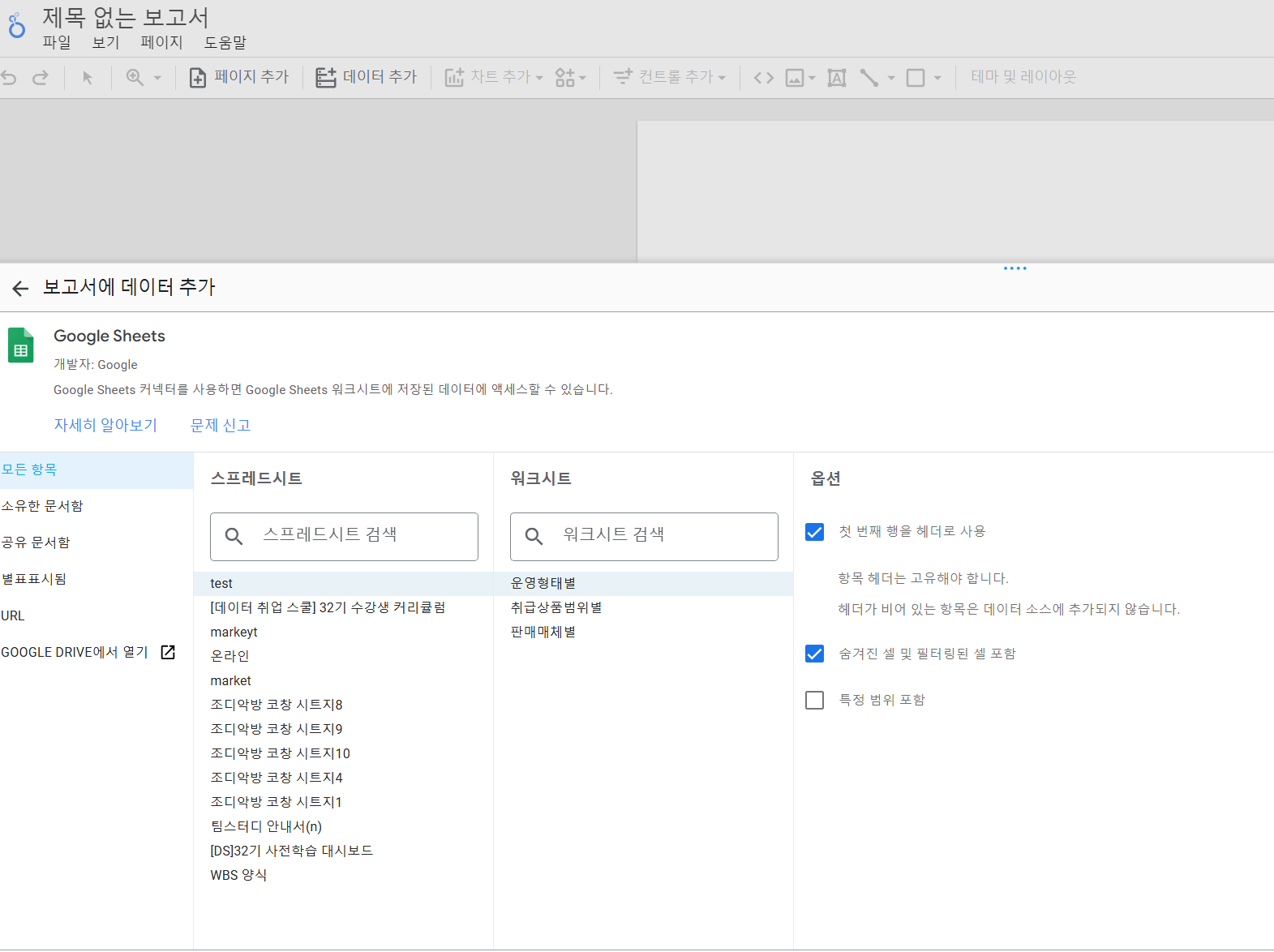Screen dimensions: 1274x952
Task: Open 문제 신고 link
Action: 221,425
